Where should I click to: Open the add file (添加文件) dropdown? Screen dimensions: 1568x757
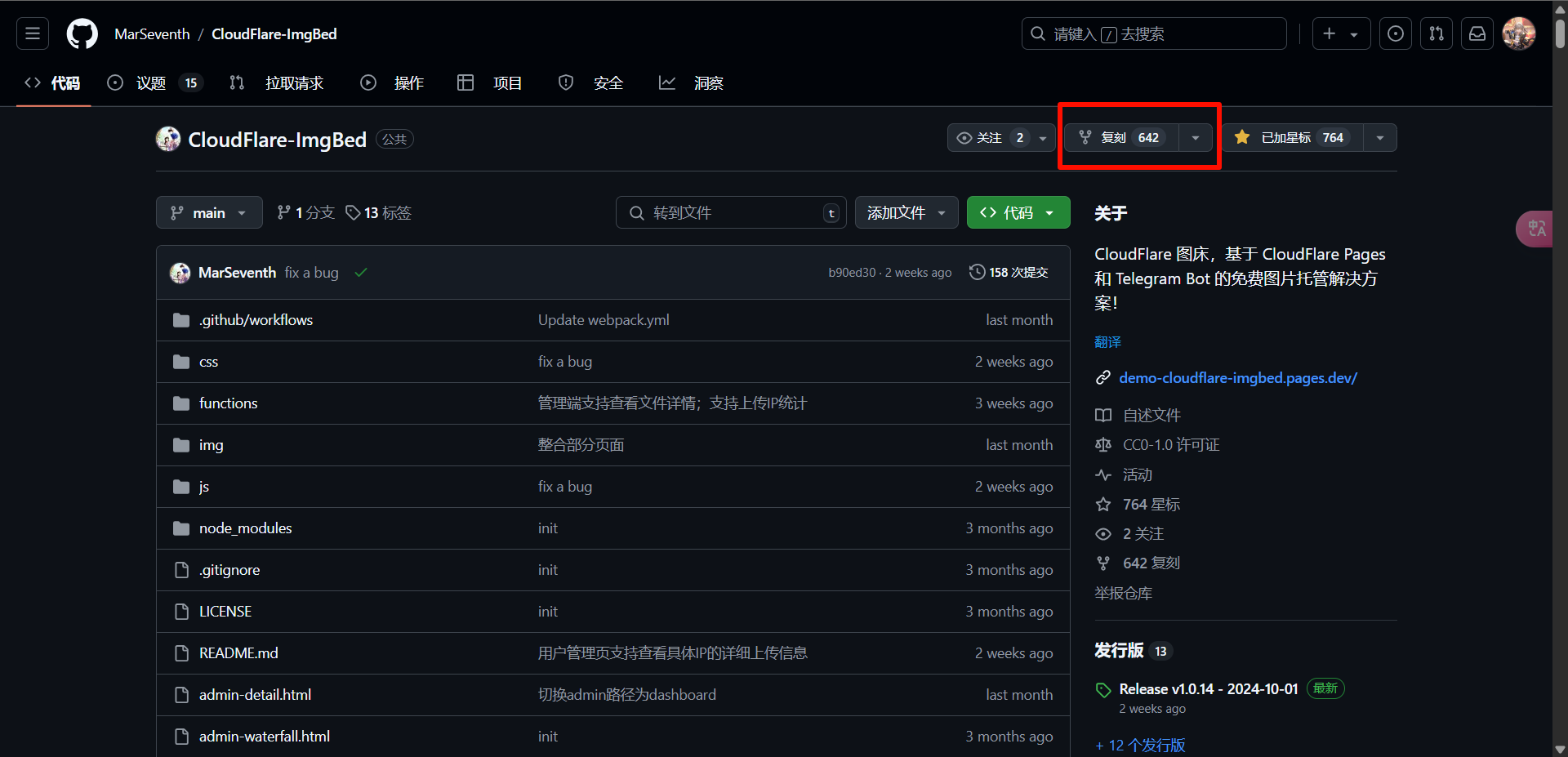(x=906, y=213)
